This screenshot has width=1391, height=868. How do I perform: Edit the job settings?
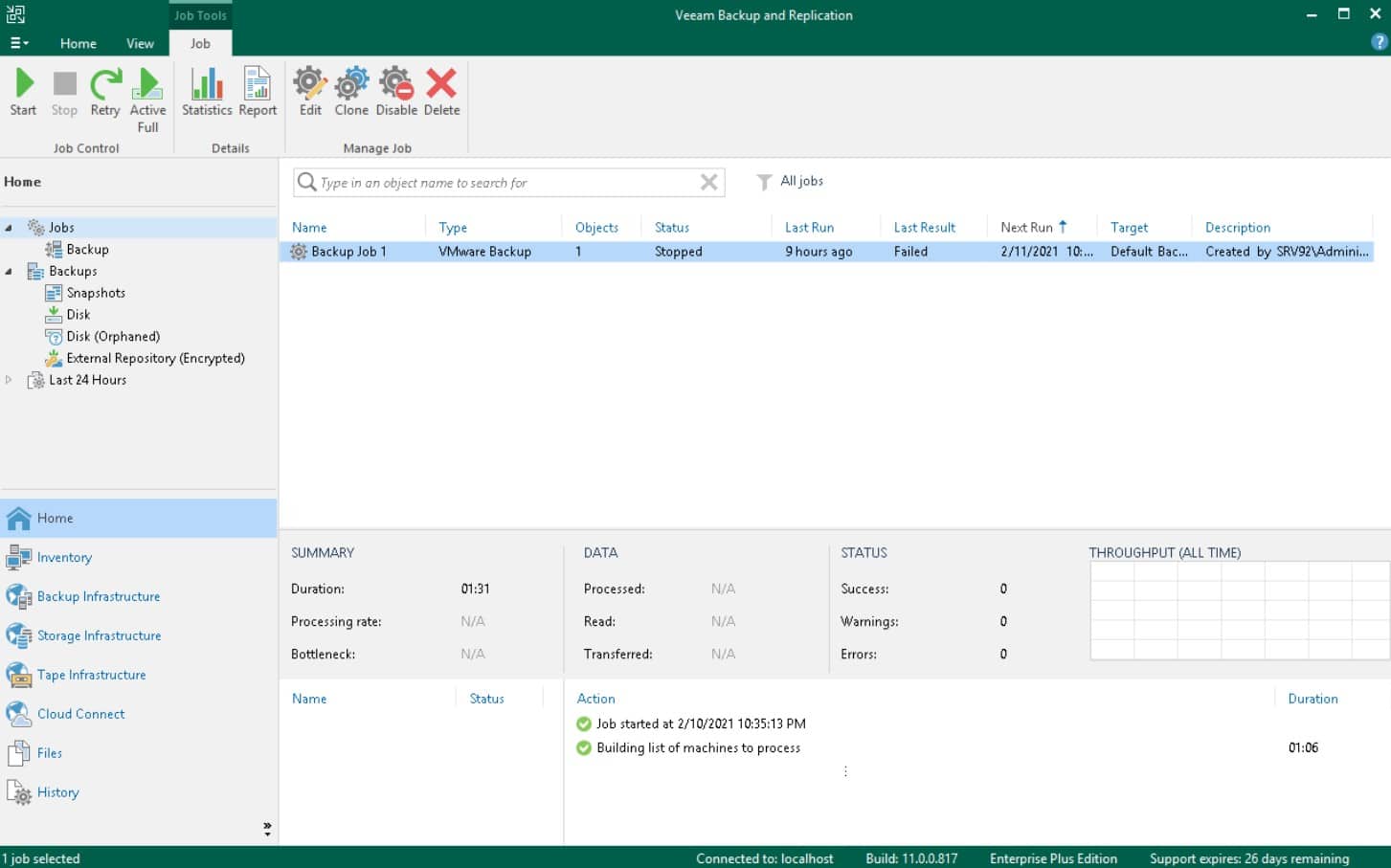(309, 91)
